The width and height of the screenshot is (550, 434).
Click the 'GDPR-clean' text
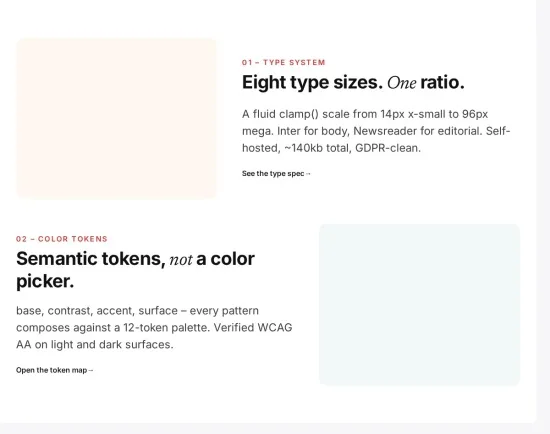pyautogui.click(x=388, y=148)
